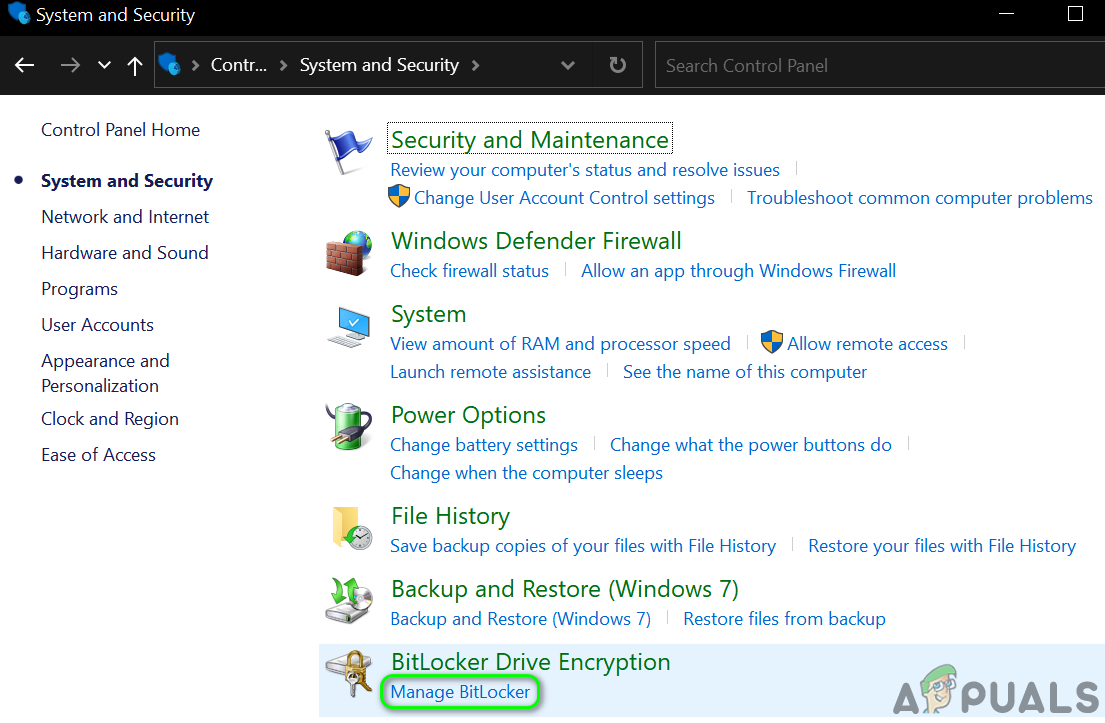Click the Search Control Panel field
Image resolution: width=1105 pixels, height=723 pixels.
point(880,65)
